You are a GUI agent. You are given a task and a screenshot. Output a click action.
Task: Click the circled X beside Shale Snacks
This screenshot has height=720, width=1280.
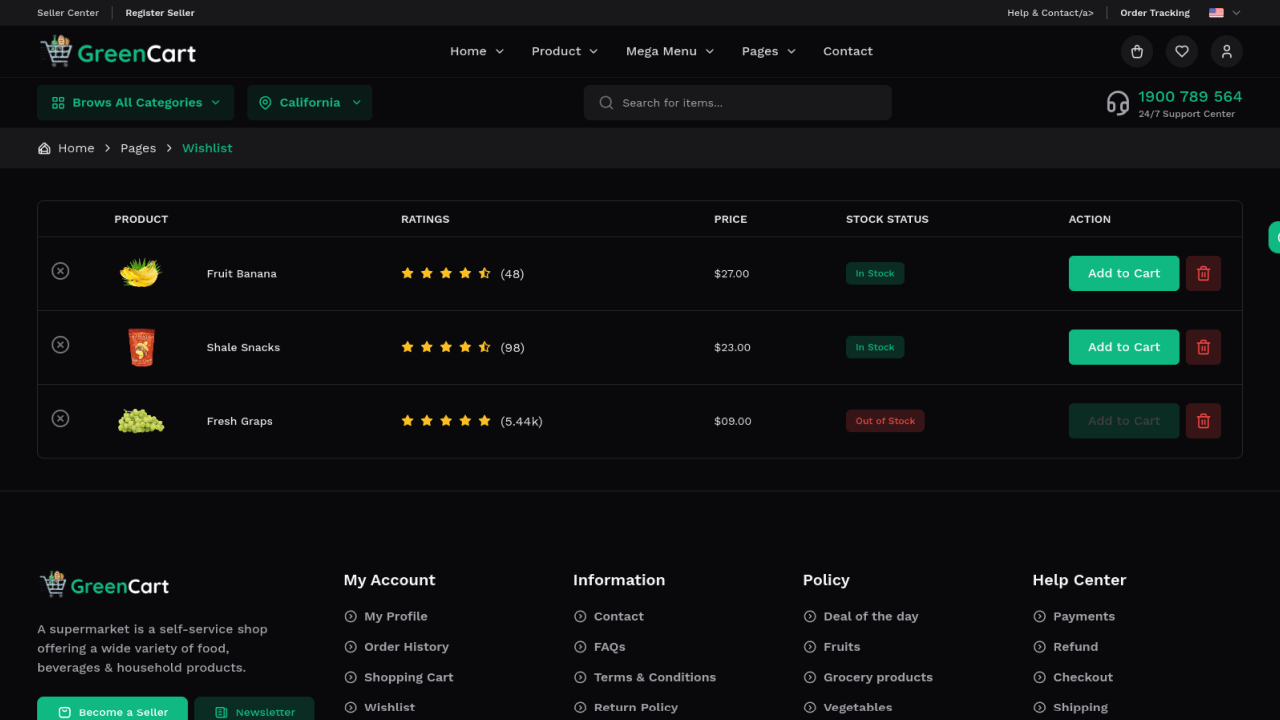[61, 345]
